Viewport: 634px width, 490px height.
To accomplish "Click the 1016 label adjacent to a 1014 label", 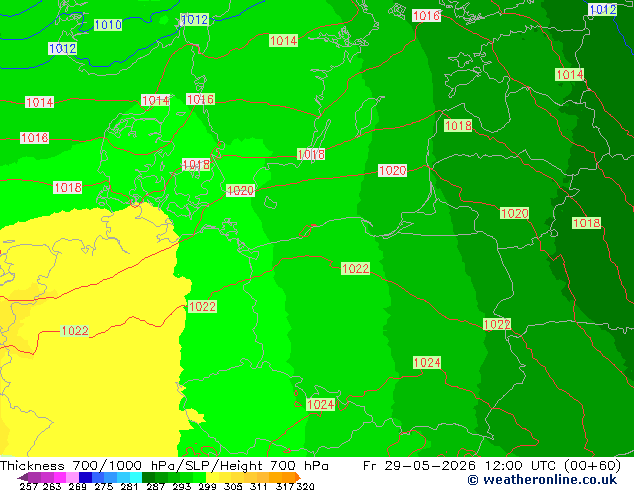I will pos(200,99).
